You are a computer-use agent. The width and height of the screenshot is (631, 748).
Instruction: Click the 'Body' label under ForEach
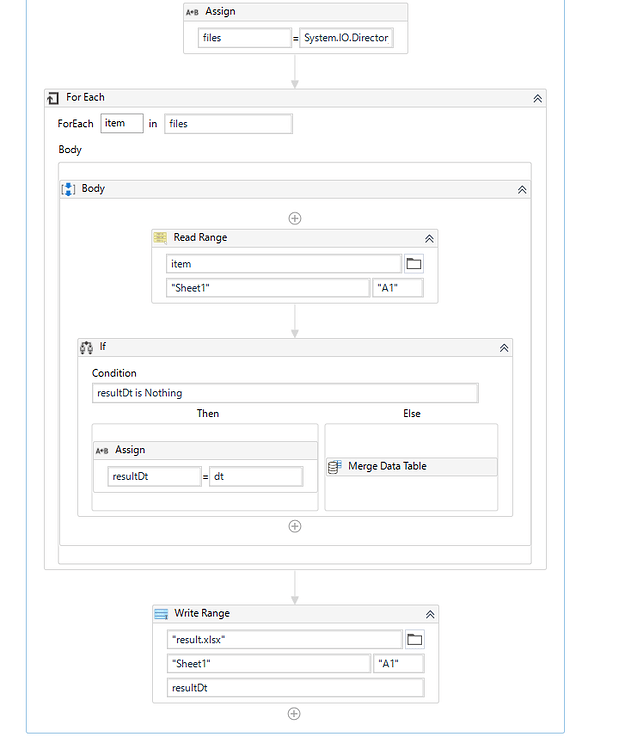(70, 150)
